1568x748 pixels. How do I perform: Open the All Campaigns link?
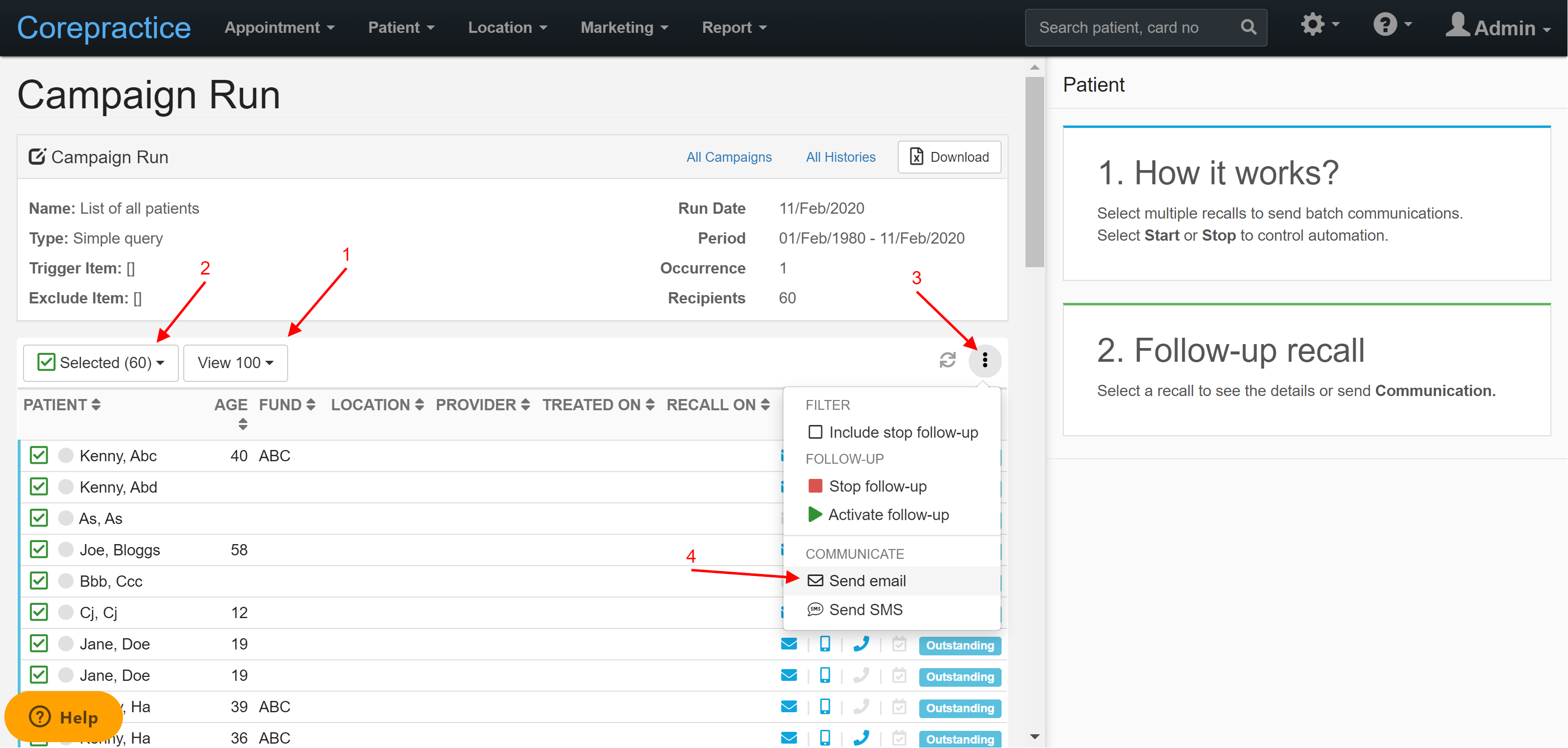[x=729, y=157]
